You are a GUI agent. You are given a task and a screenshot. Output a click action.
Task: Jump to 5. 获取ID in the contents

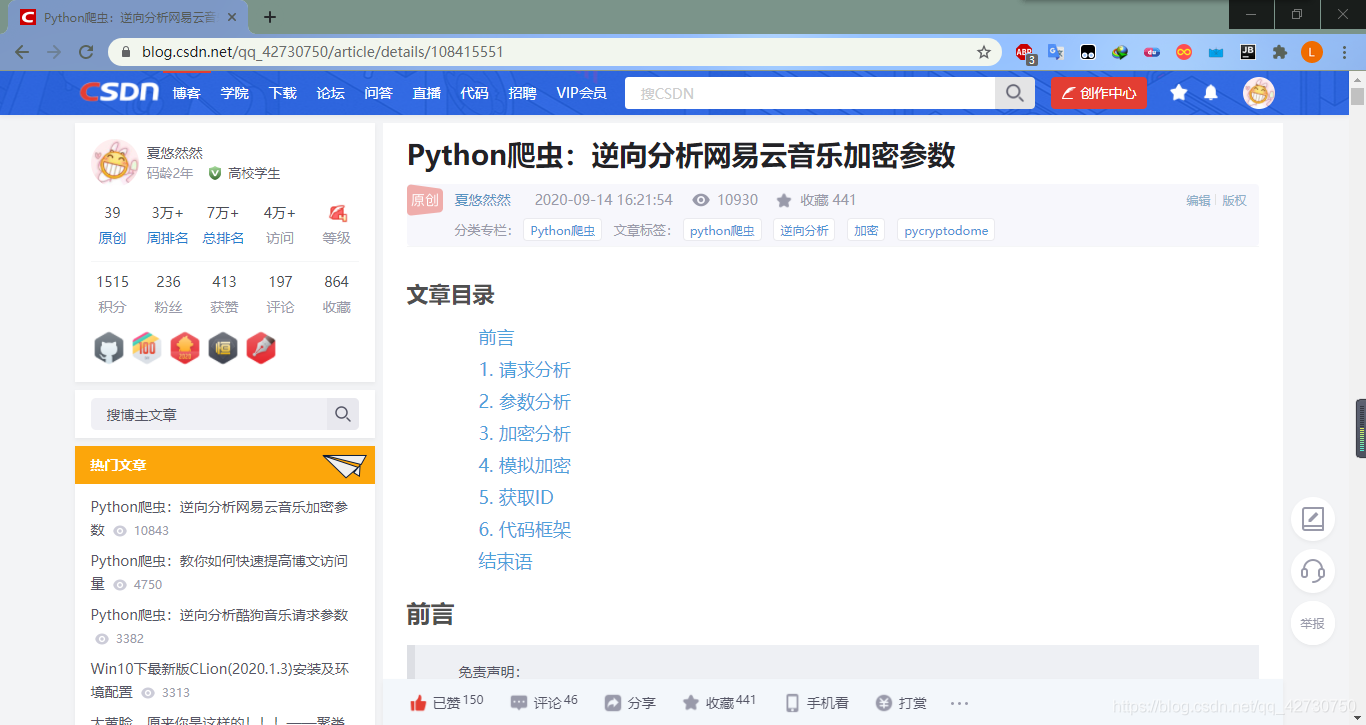pyautogui.click(x=516, y=498)
